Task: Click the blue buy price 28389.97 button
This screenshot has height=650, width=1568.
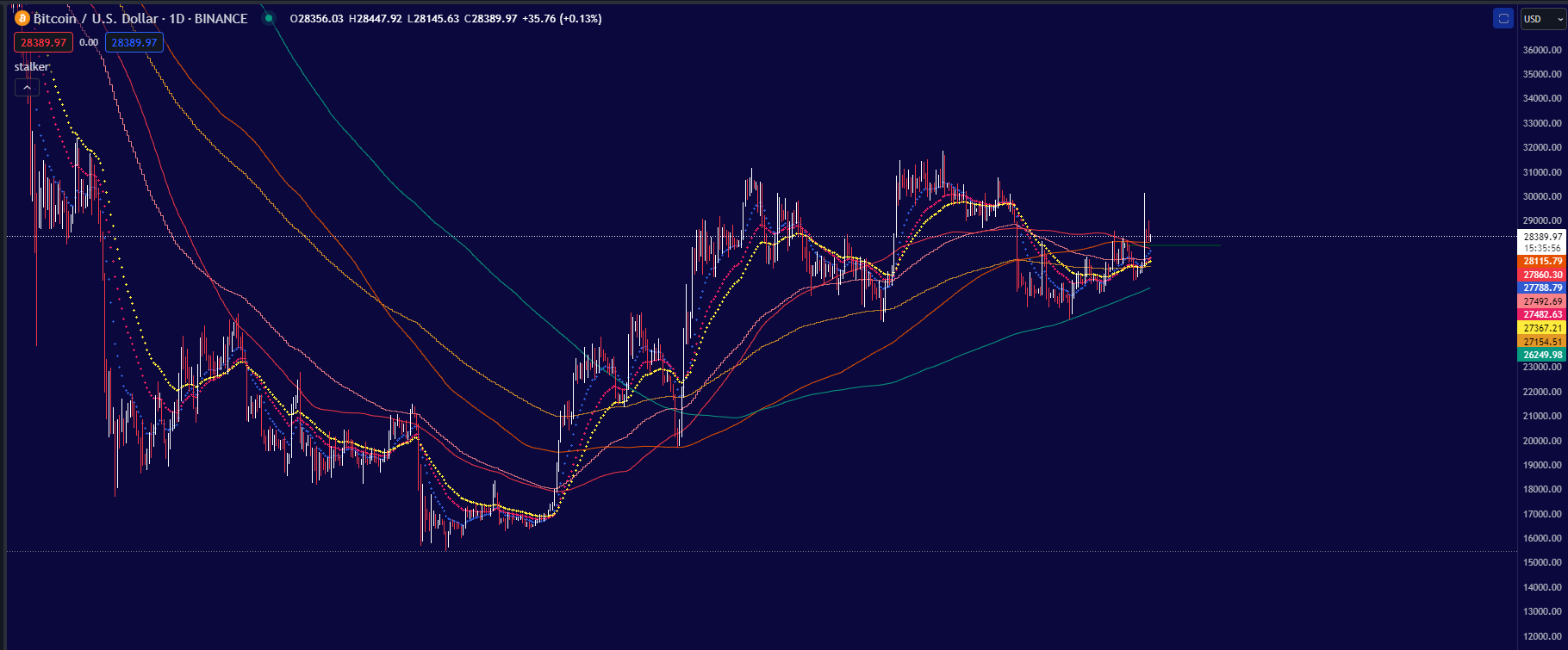Action: [x=134, y=42]
